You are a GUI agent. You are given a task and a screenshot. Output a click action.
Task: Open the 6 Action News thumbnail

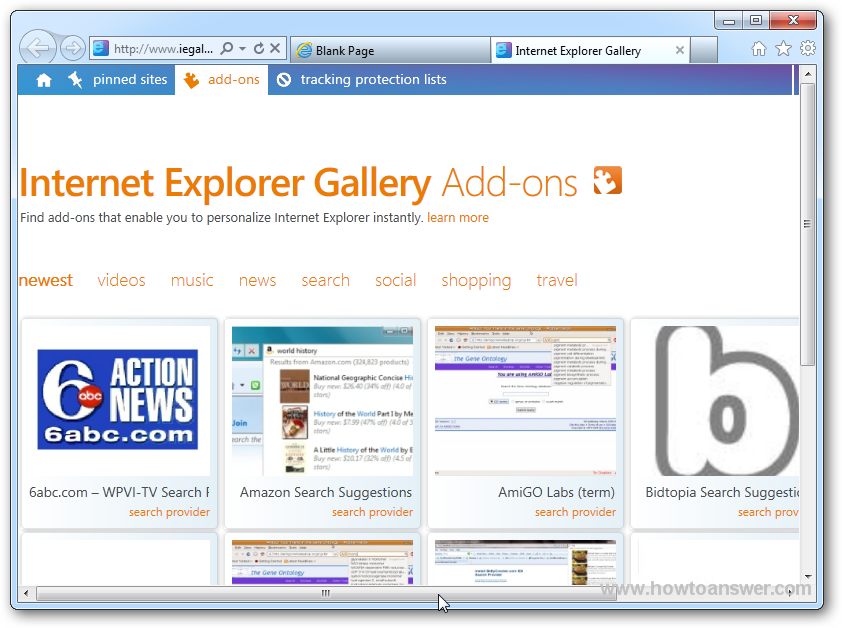click(x=118, y=400)
